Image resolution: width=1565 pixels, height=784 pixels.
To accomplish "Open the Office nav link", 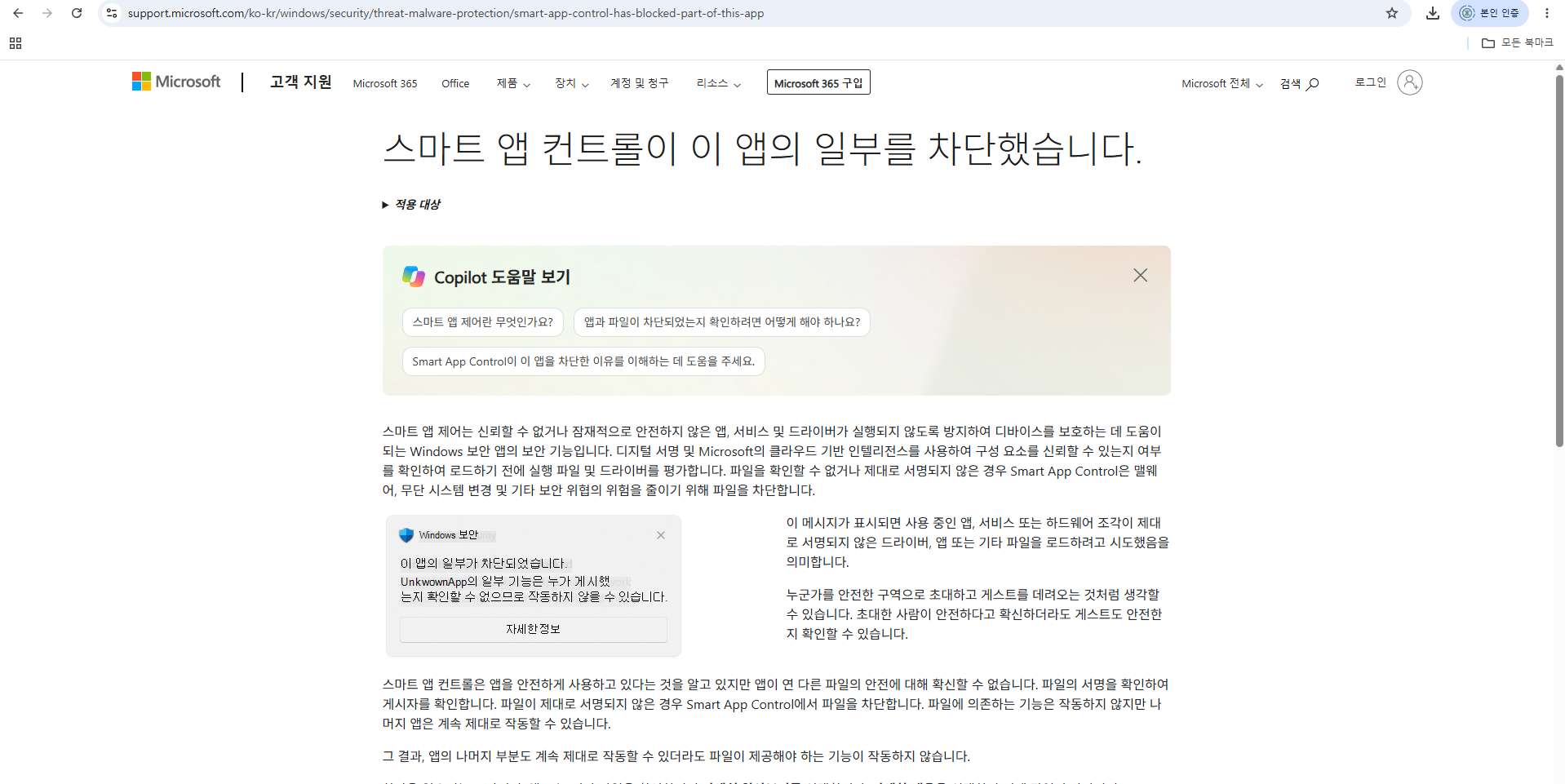I will click(x=455, y=83).
